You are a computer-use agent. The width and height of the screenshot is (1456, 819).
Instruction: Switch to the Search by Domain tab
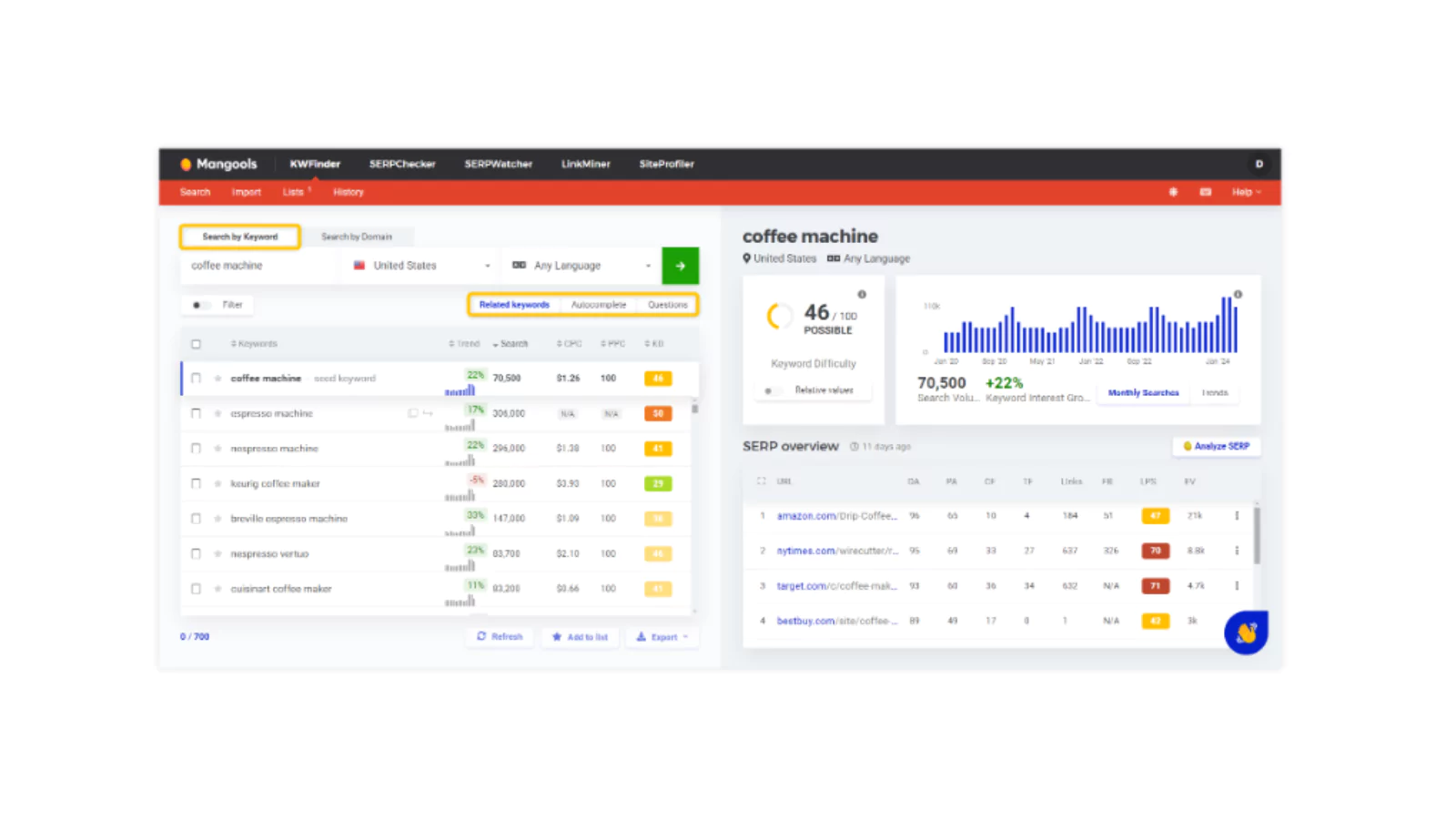(x=357, y=237)
